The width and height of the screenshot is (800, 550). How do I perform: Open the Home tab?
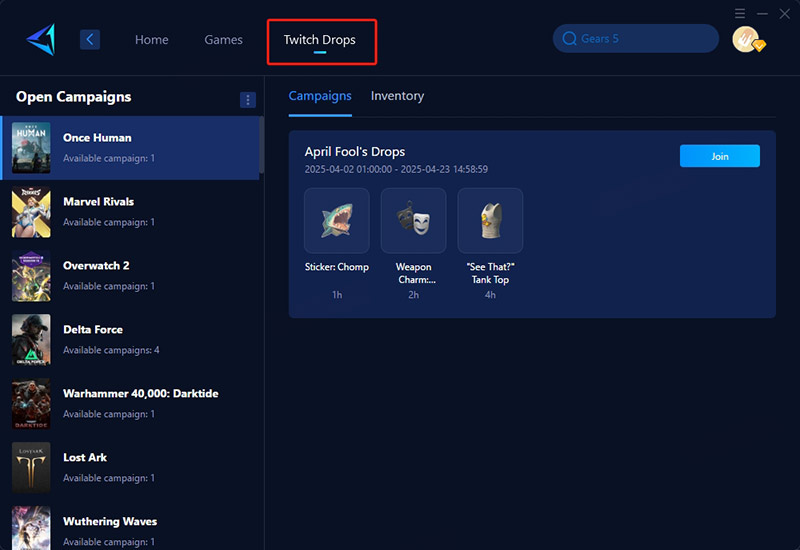pyautogui.click(x=152, y=40)
